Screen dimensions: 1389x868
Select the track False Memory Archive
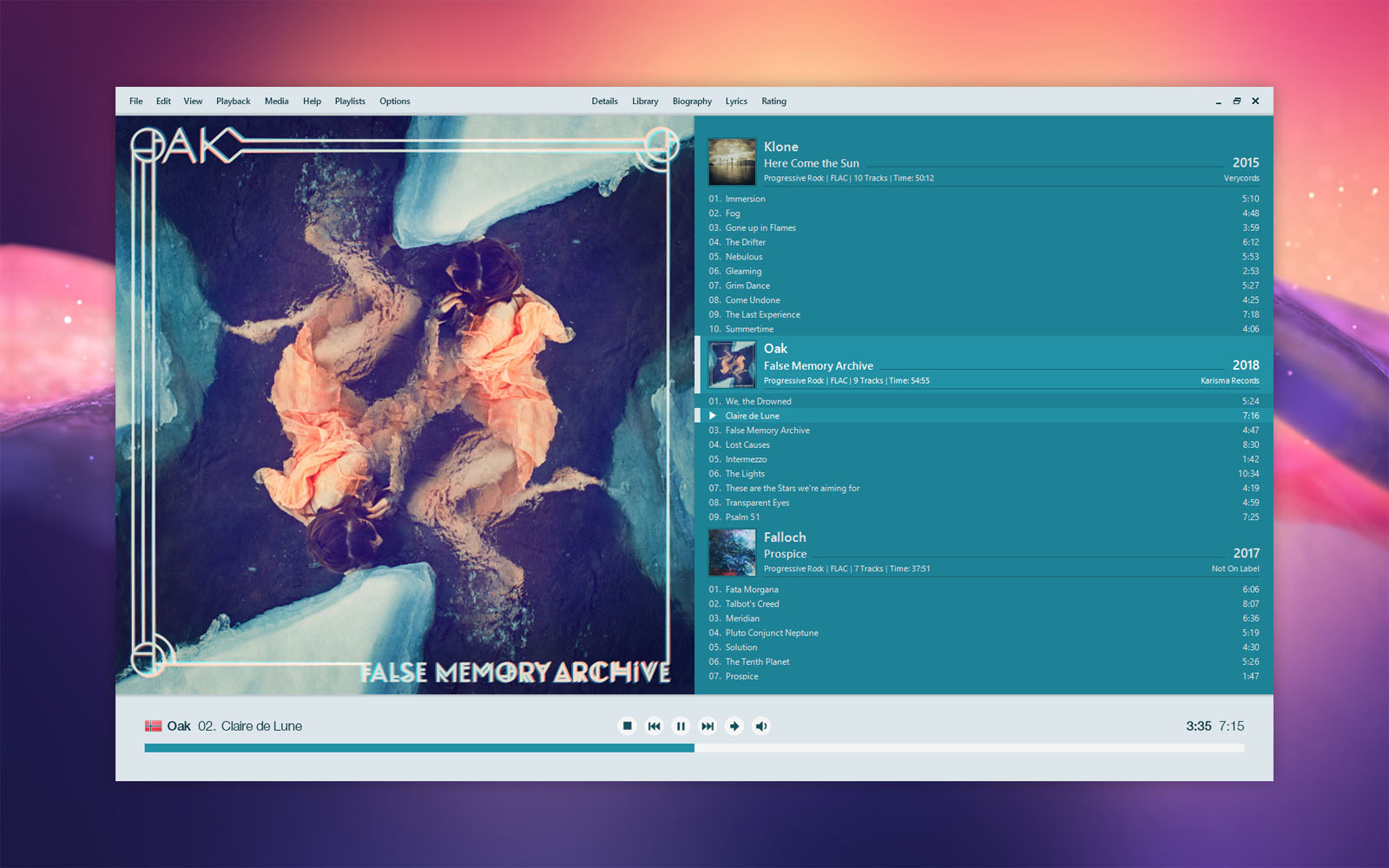984,431
